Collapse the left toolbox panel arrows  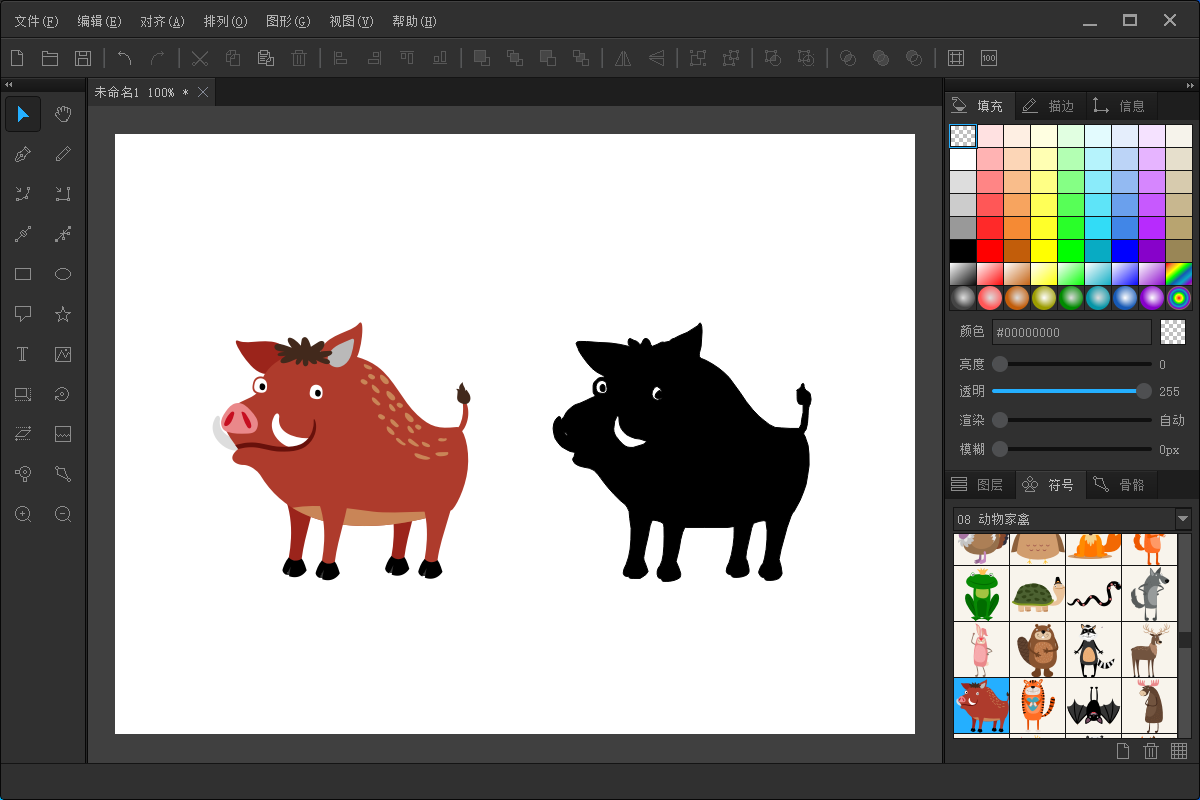pos(8,85)
